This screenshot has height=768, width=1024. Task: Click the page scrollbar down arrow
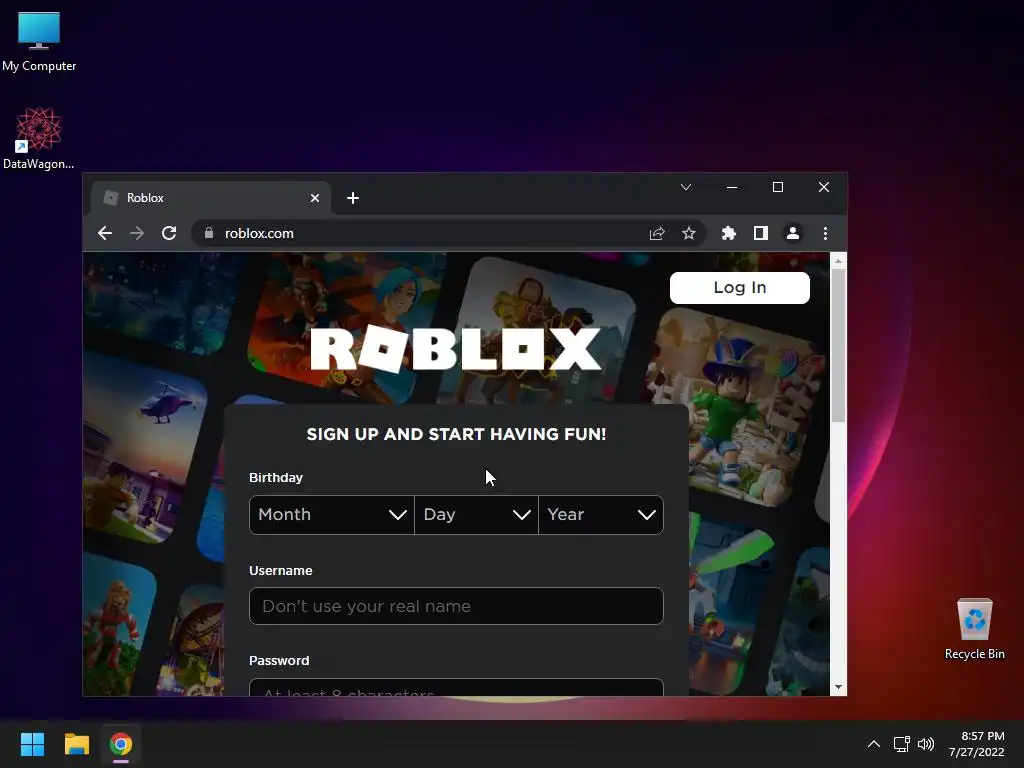(x=839, y=687)
